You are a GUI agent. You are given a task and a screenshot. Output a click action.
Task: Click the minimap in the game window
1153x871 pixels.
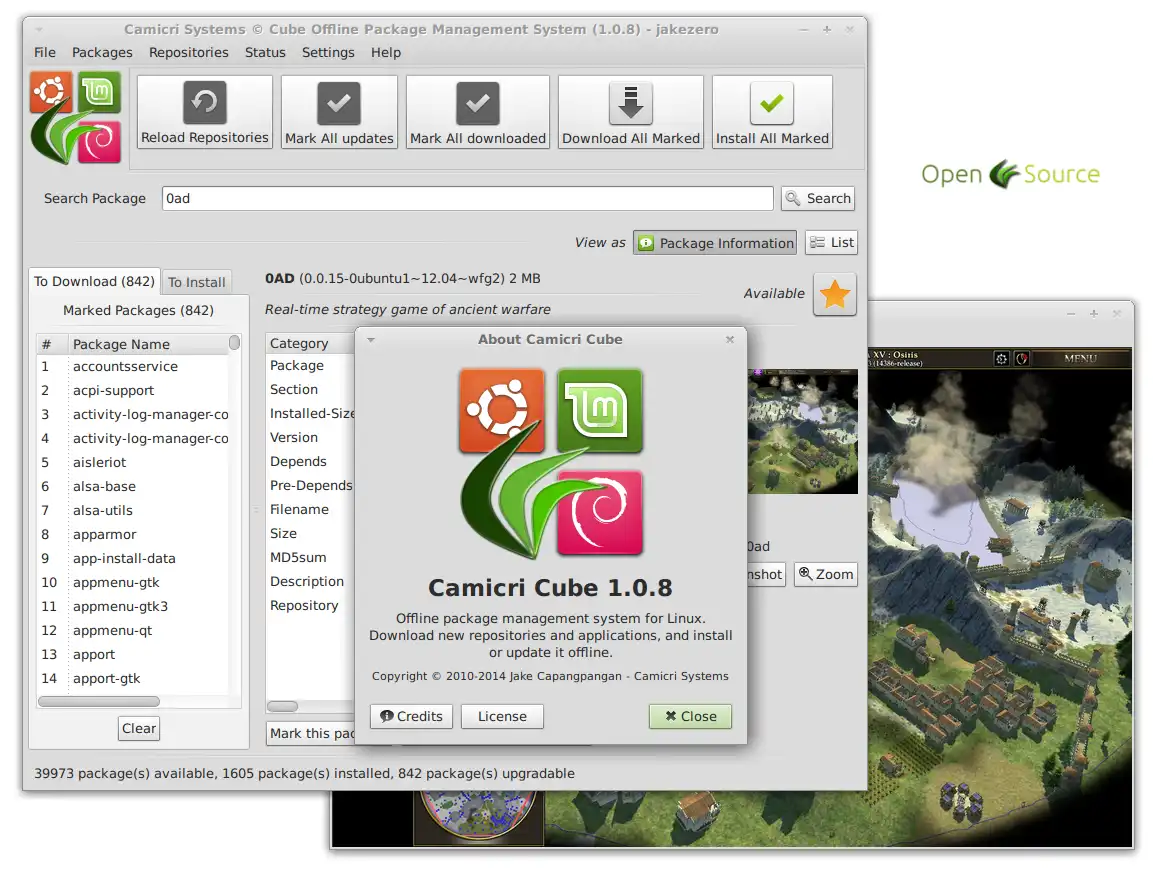coord(479,813)
